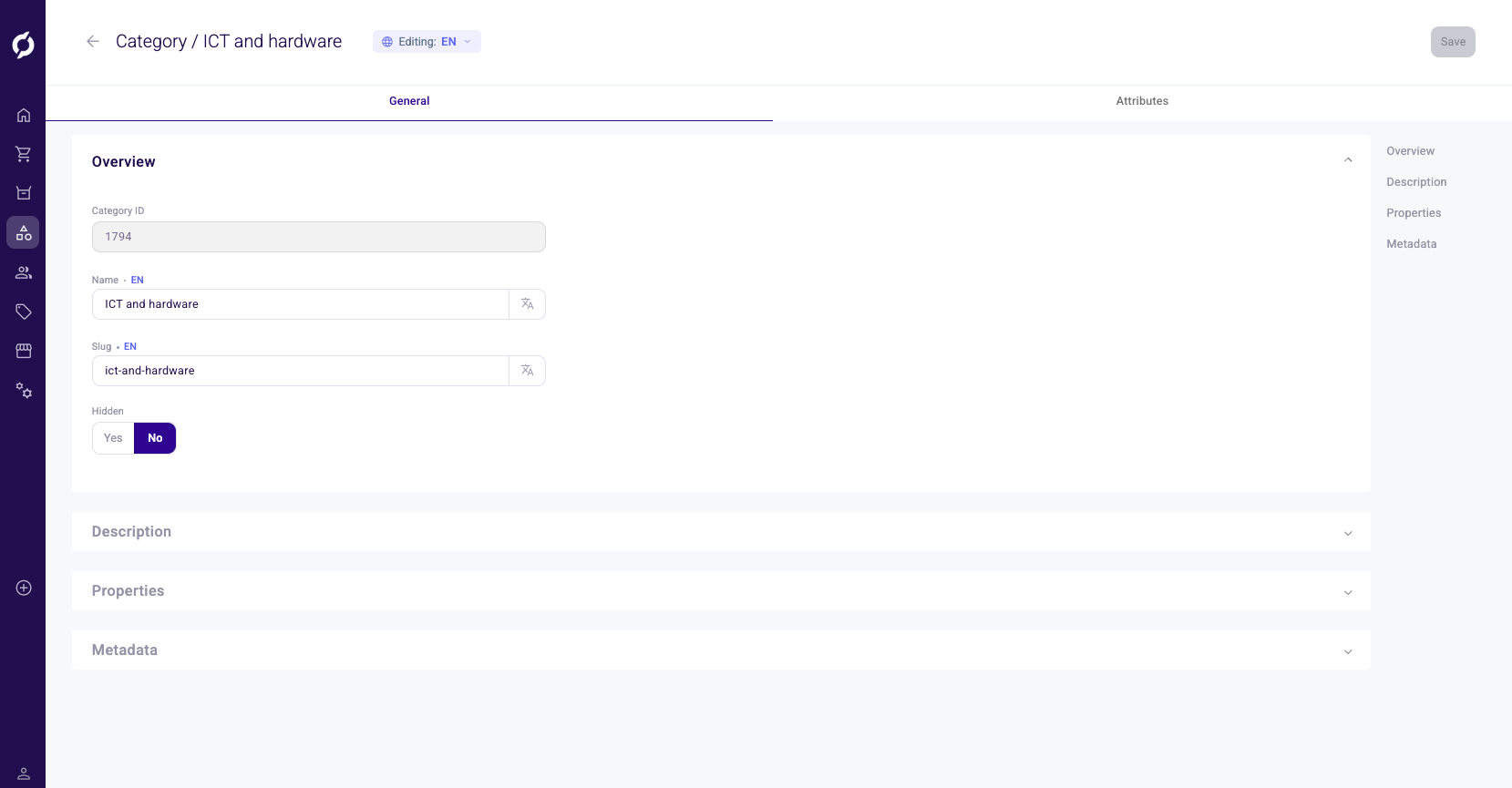Screen dimensions: 1512x788
Task: Open the shopping cart icon in sidebar
Action: click(x=24, y=154)
